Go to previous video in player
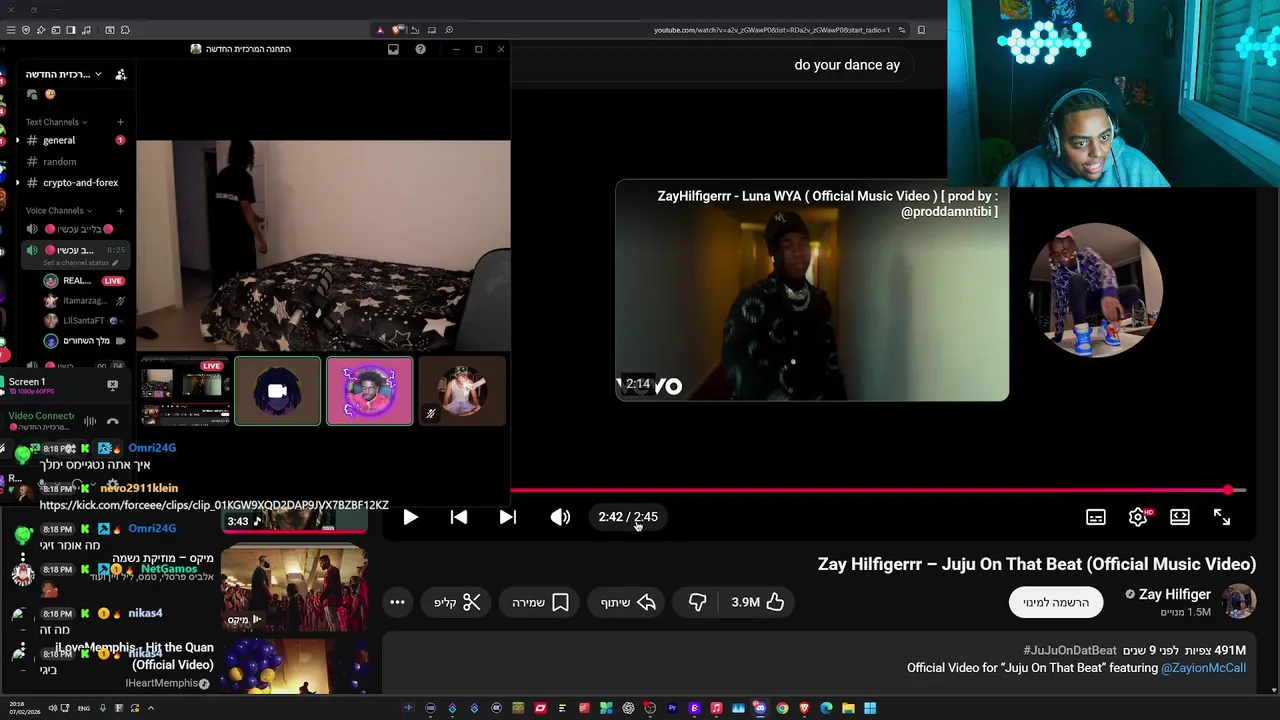The image size is (1280, 720). click(459, 517)
